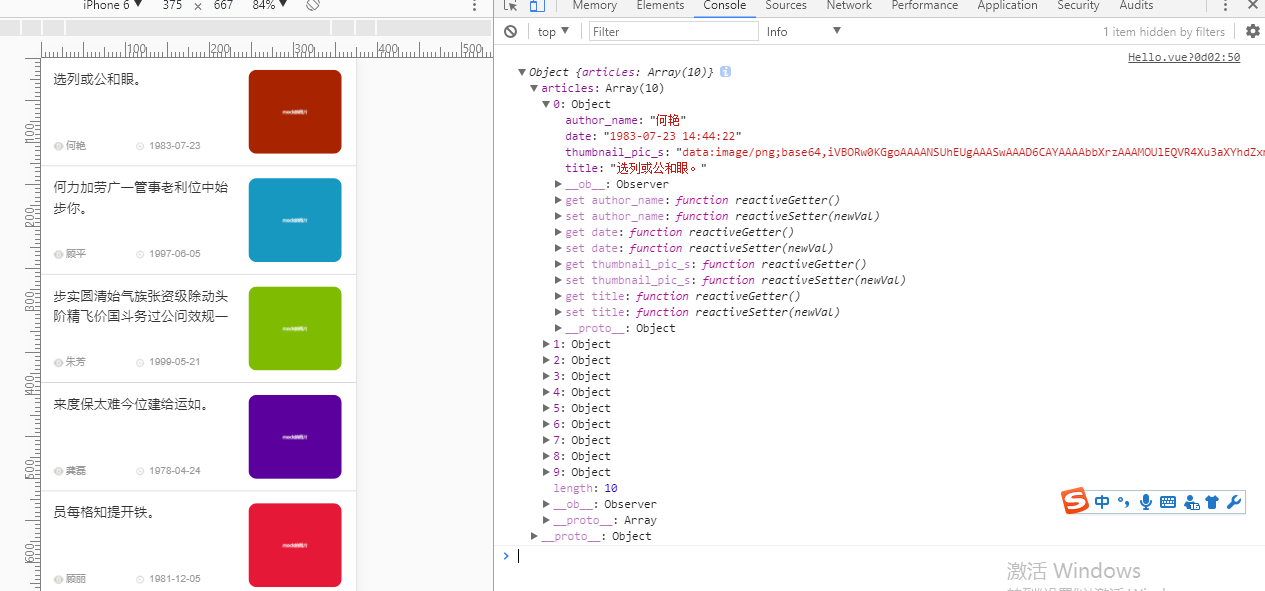Open the Audits tab
Viewport: 1265px width, 591px height.
click(x=1136, y=6)
